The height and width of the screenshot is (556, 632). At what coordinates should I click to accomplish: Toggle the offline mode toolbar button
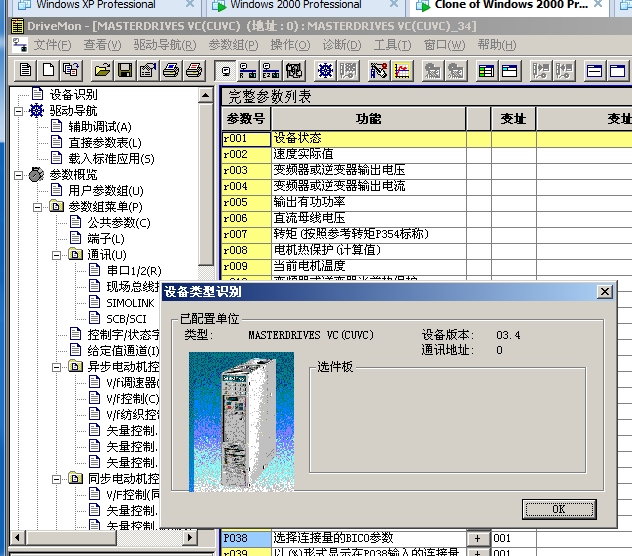click(225, 71)
